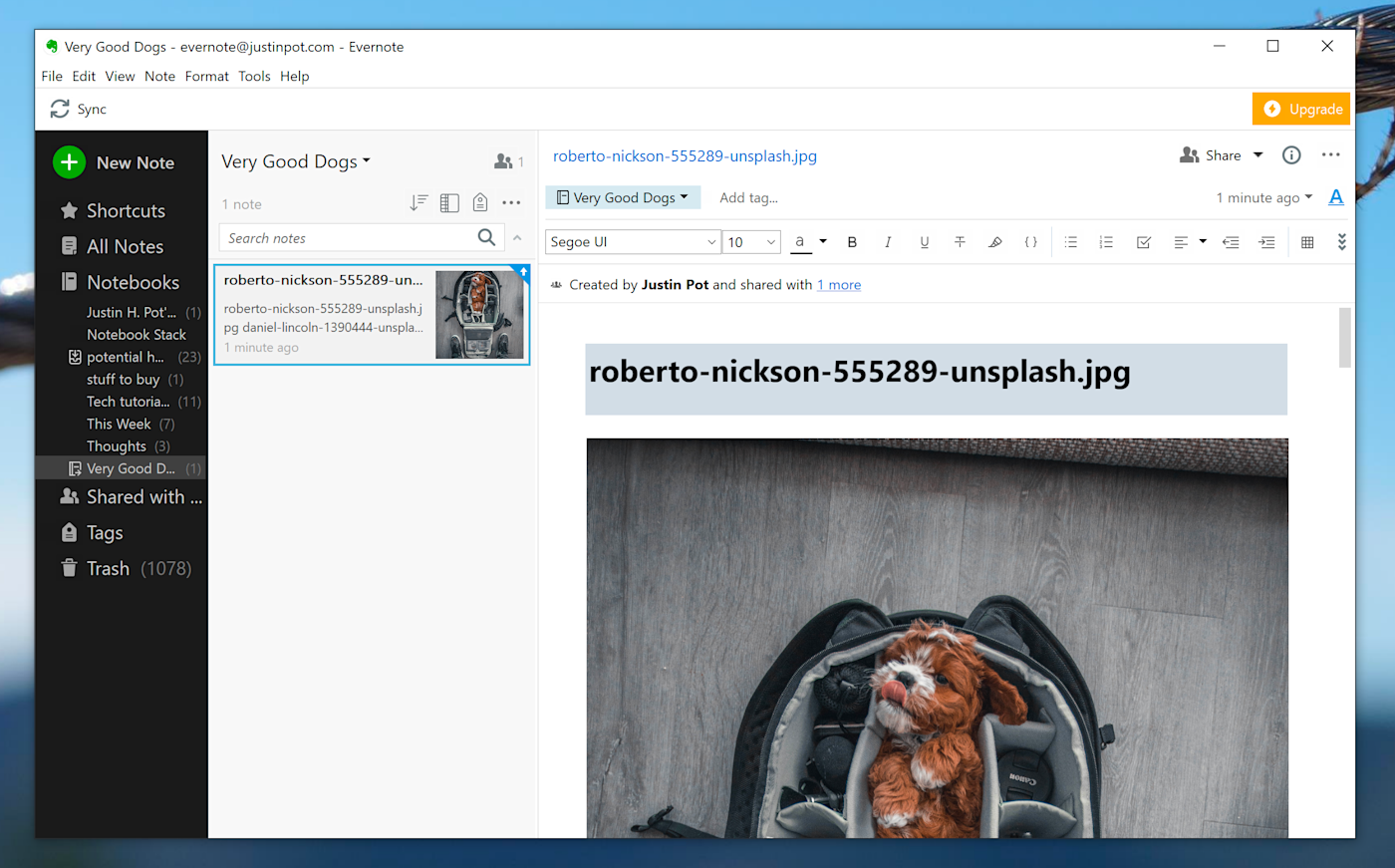Open the Help menu
The width and height of the screenshot is (1395, 868).
tap(294, 76)
